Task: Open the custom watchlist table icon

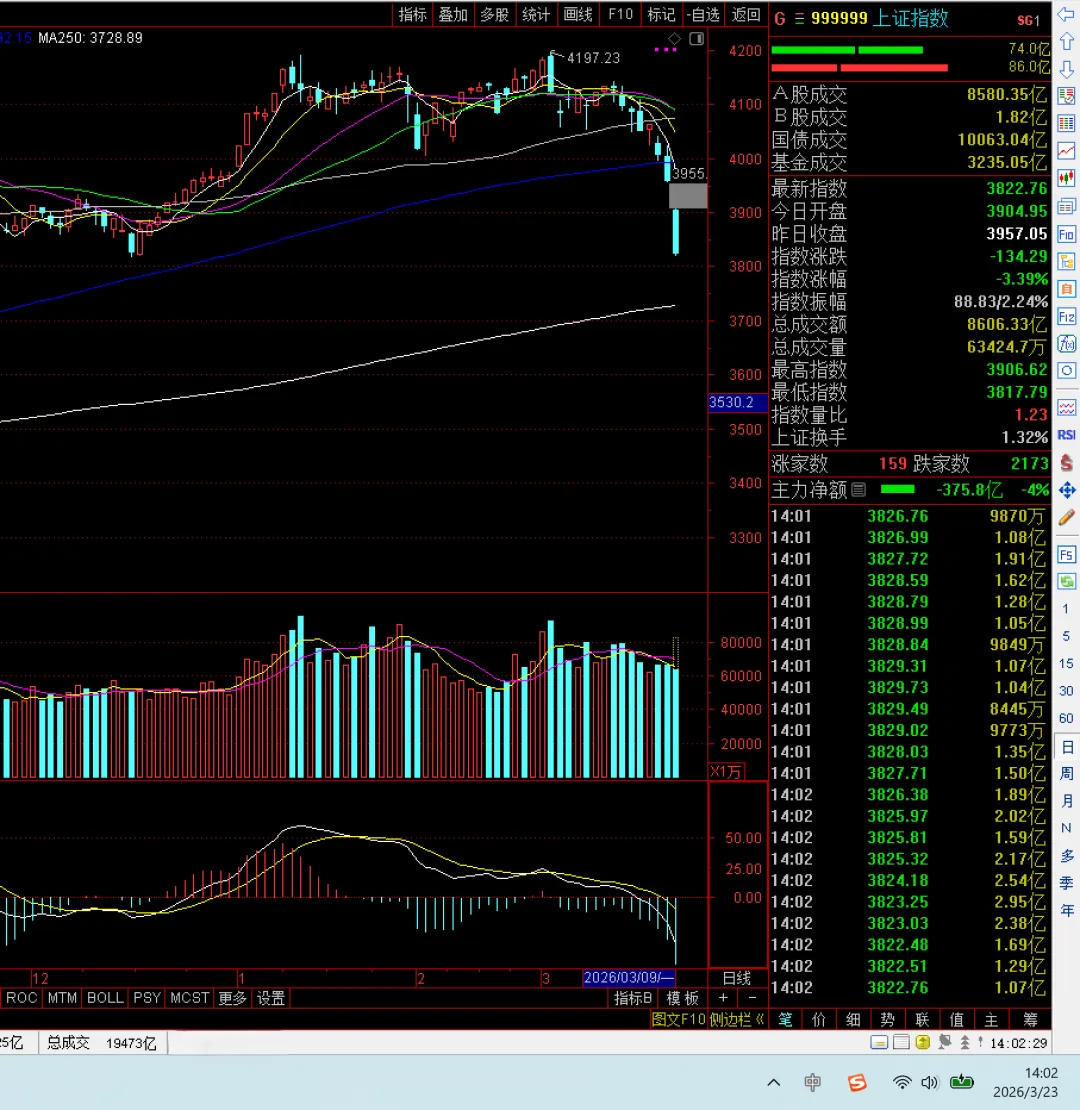Action: click(1066, 96)
